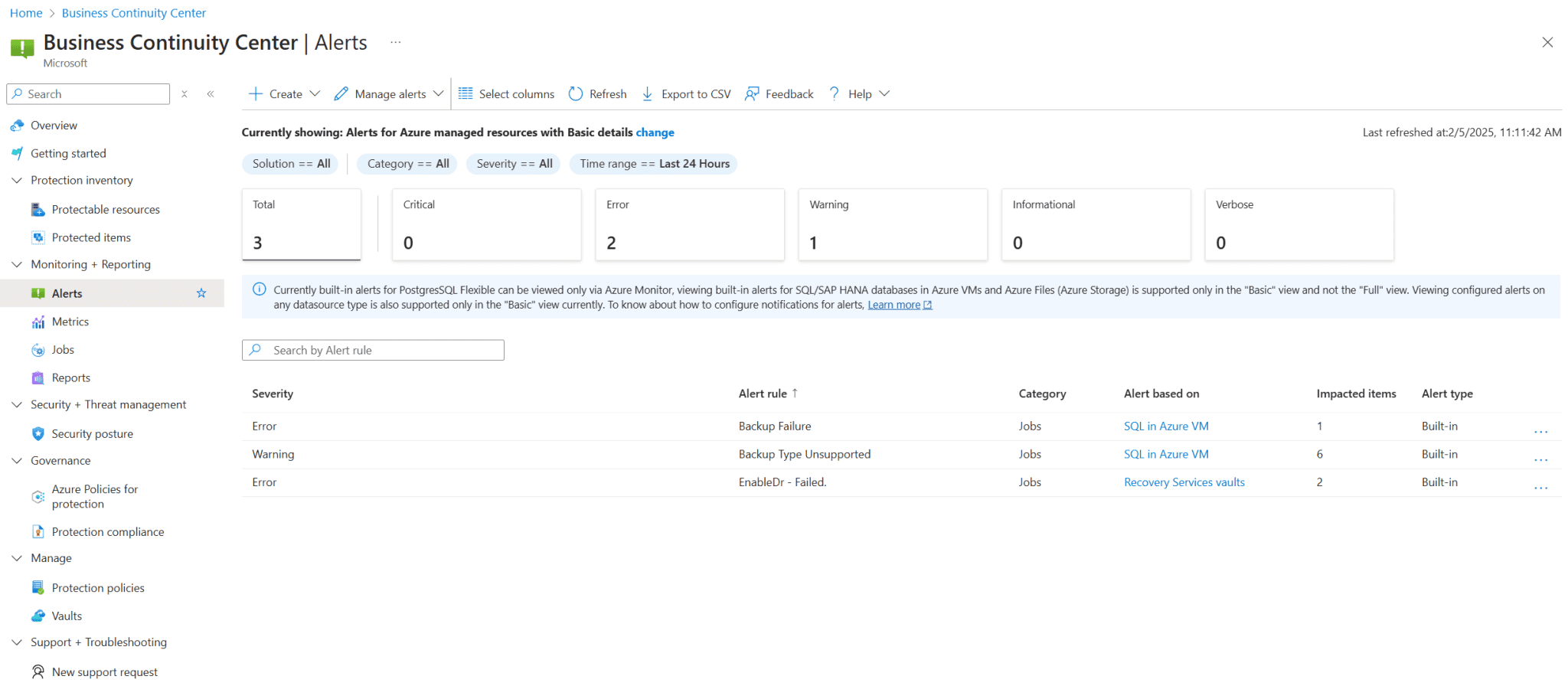Click the change link for alert view
The height and width of the screenshot is (699, 1568).
coord(655,132)
